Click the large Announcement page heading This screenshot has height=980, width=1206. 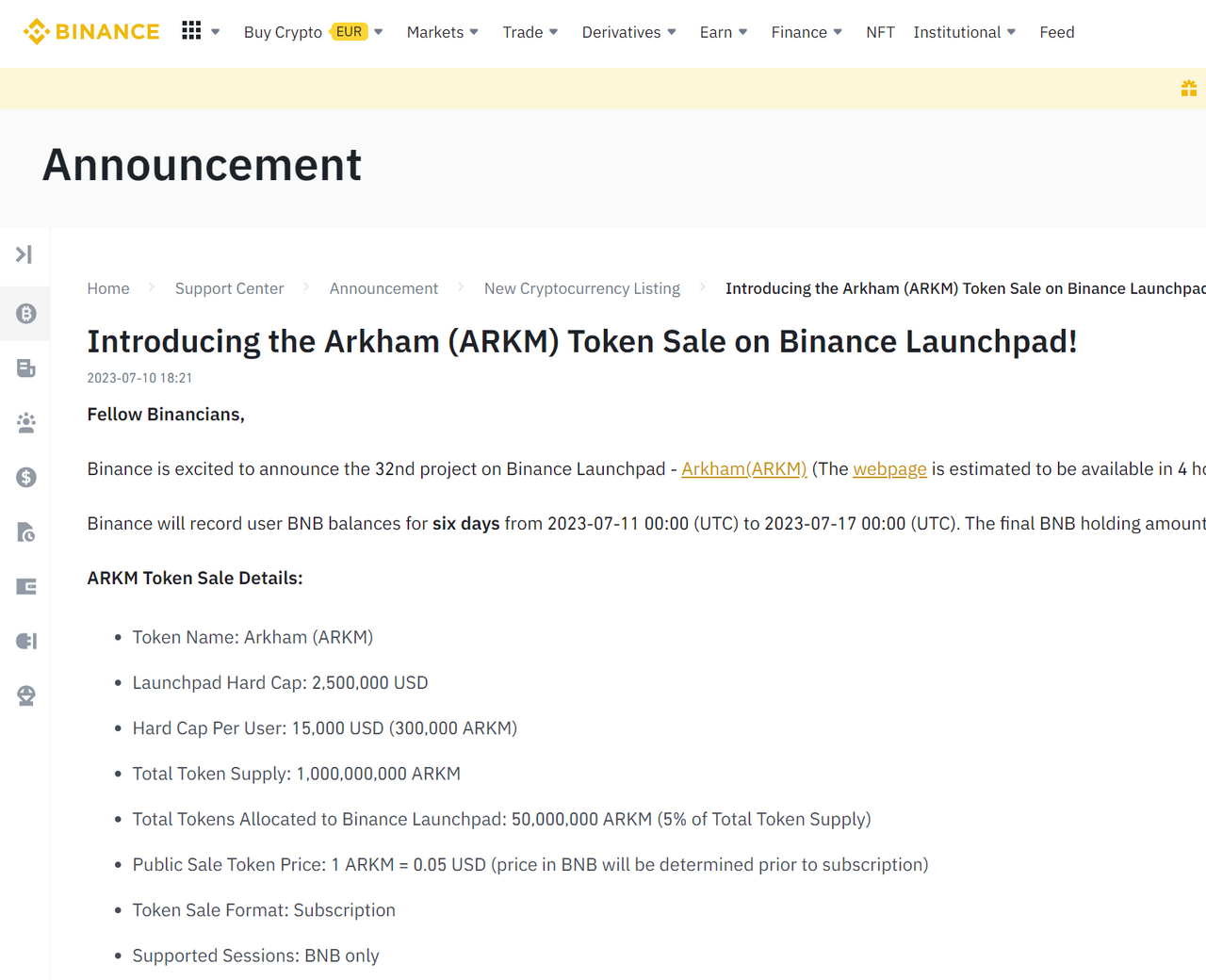(x=203, y=165)
